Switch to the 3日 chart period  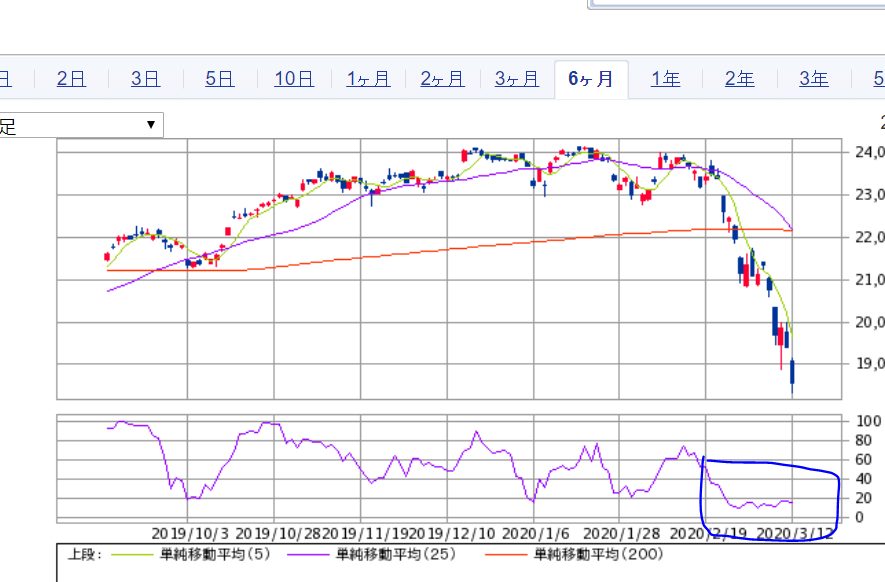pos(145,79)
